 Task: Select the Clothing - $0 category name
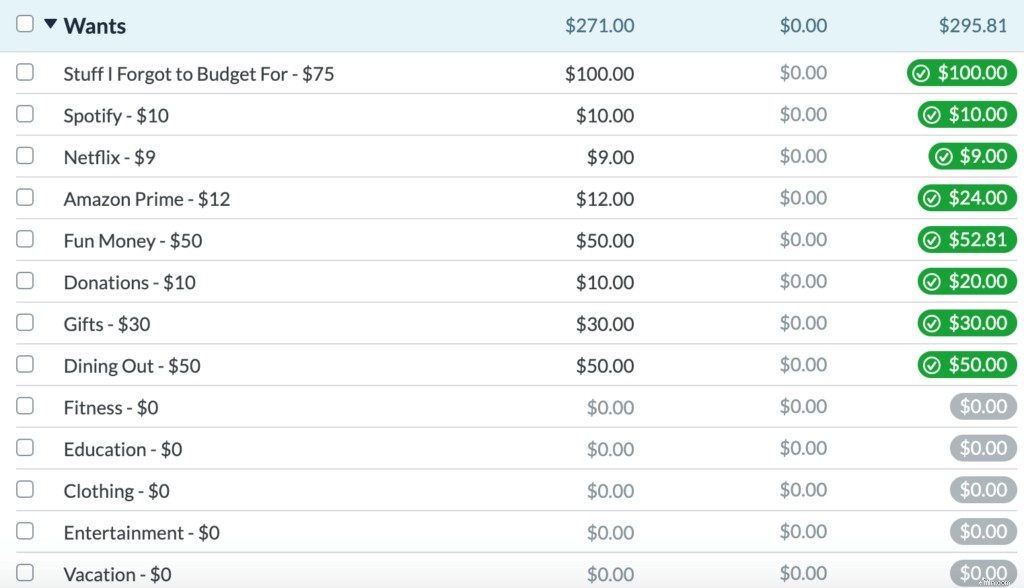tap(116, 491)
